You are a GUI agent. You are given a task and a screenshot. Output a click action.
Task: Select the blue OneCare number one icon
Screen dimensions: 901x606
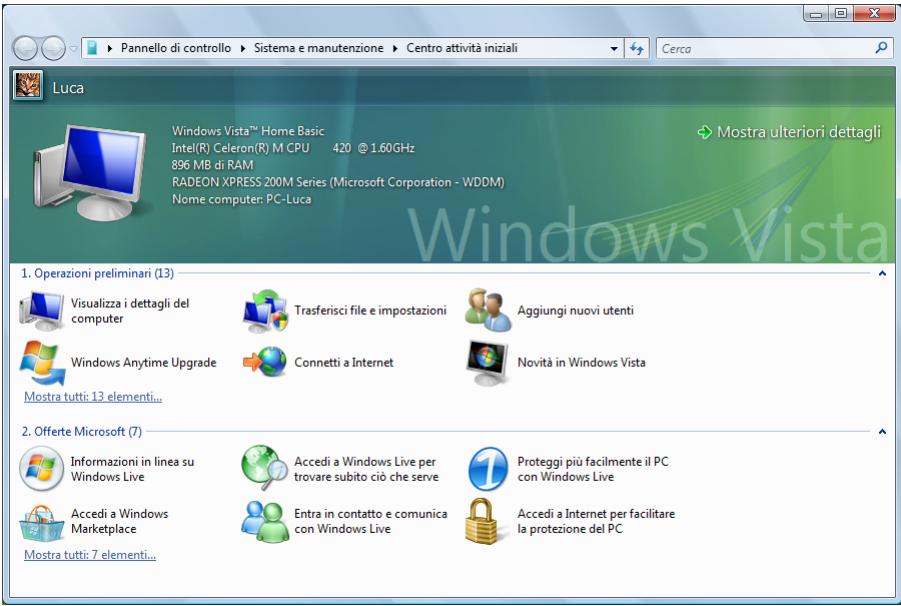coord(488,469)
